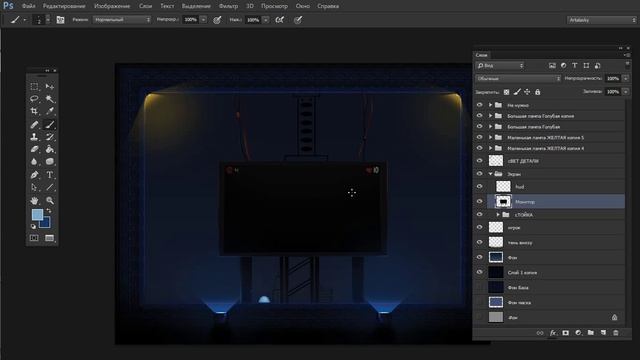This screenshot has height=360, width=640.
Task: Select the Magic Wand tool
Action: (x=50, y=99)
